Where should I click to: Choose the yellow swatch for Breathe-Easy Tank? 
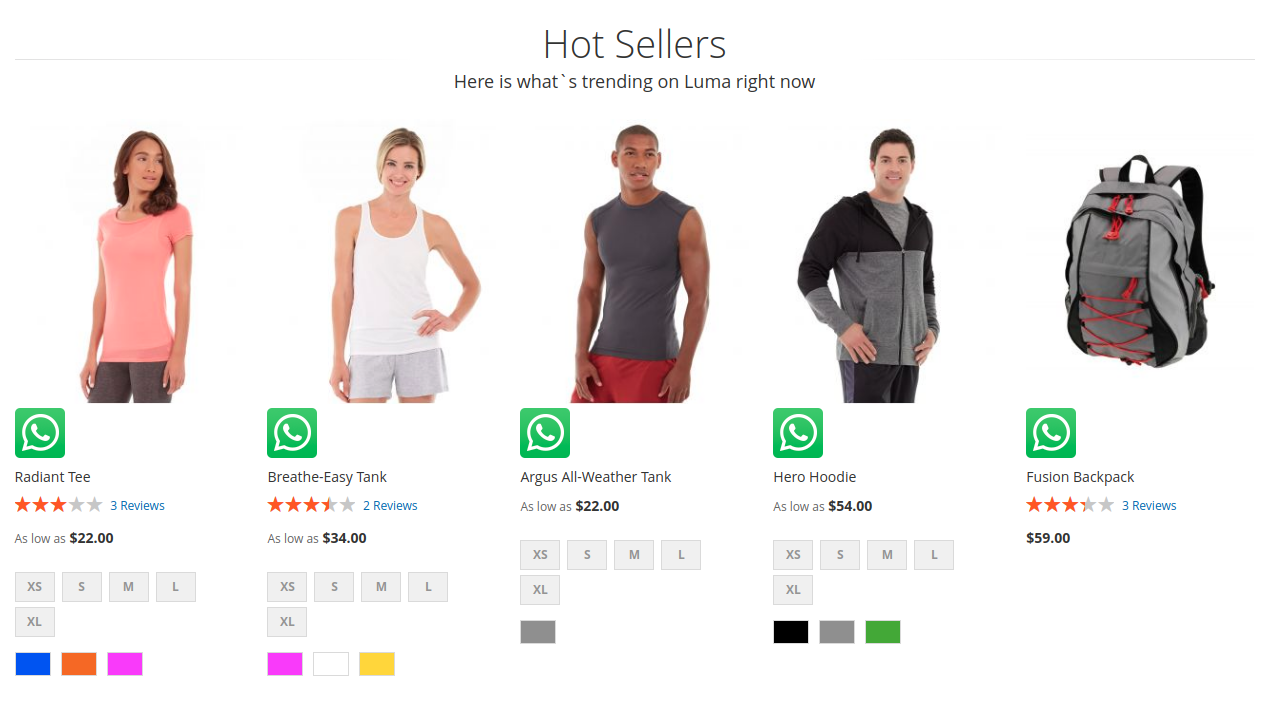click(x=377, y=664)
